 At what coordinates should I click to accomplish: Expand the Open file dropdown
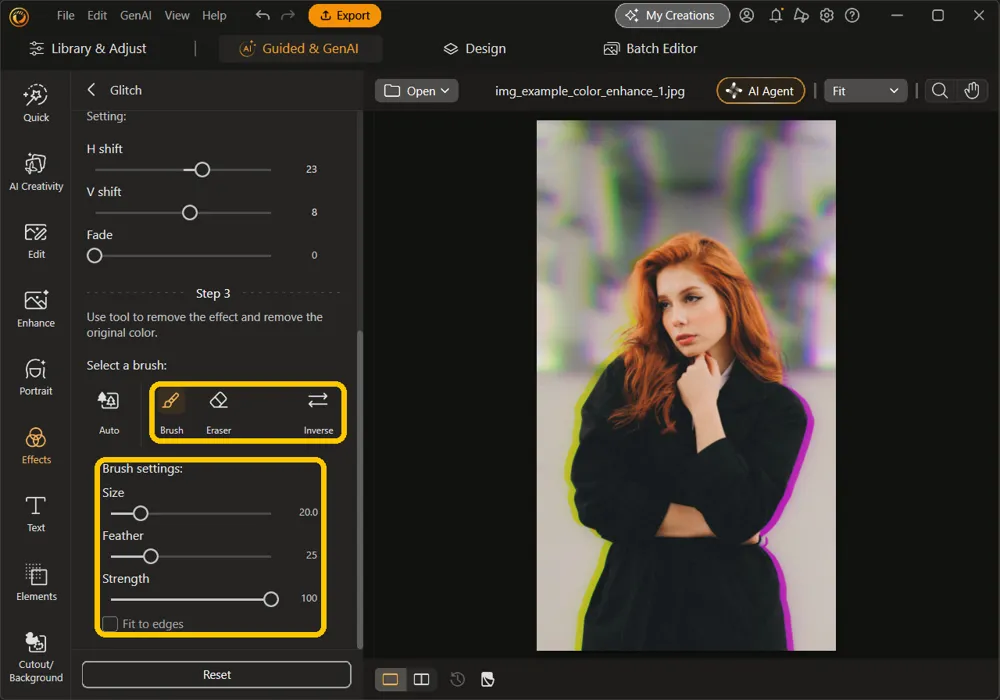tap(416, 91)
